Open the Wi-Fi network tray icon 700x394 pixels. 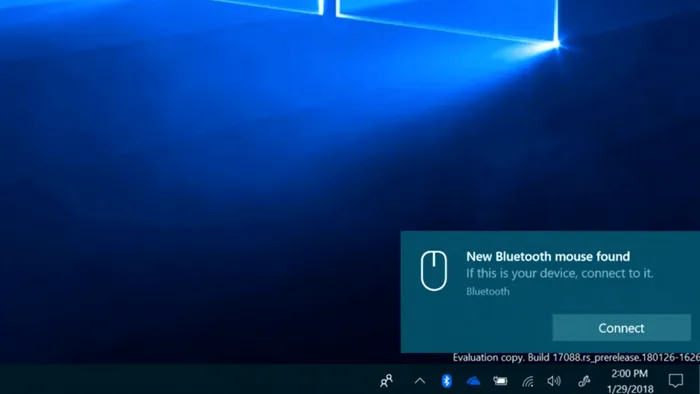pyautogui.click(x=528, y=382)
